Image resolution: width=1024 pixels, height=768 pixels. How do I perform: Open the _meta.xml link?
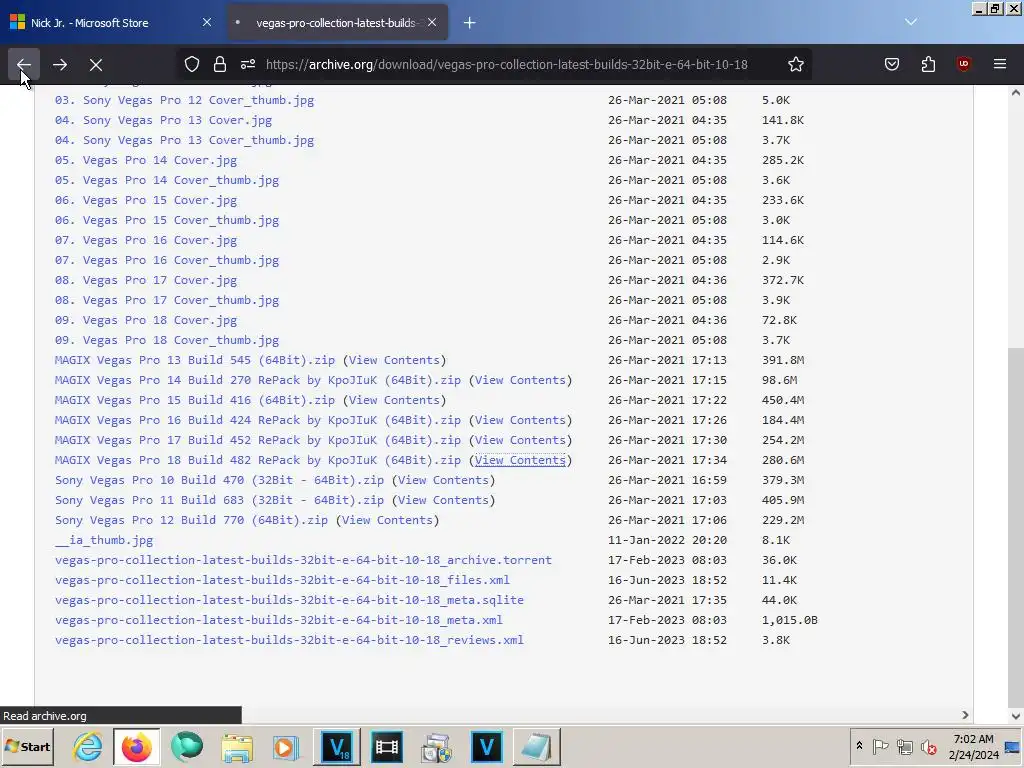(x=278, y=620)
